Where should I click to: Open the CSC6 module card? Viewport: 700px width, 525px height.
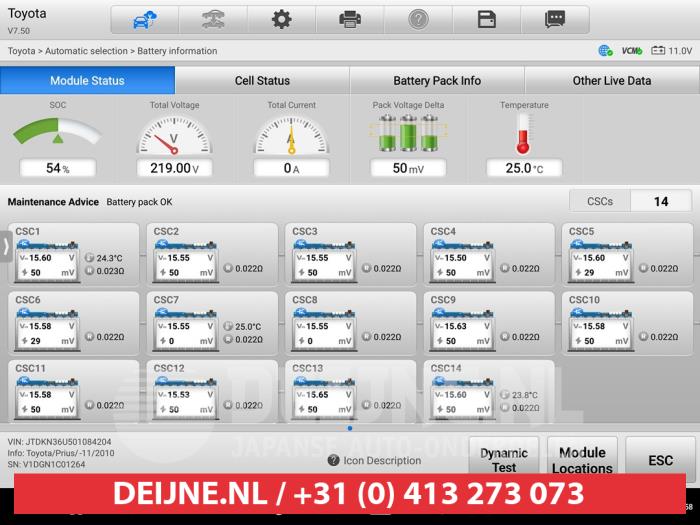74,323
